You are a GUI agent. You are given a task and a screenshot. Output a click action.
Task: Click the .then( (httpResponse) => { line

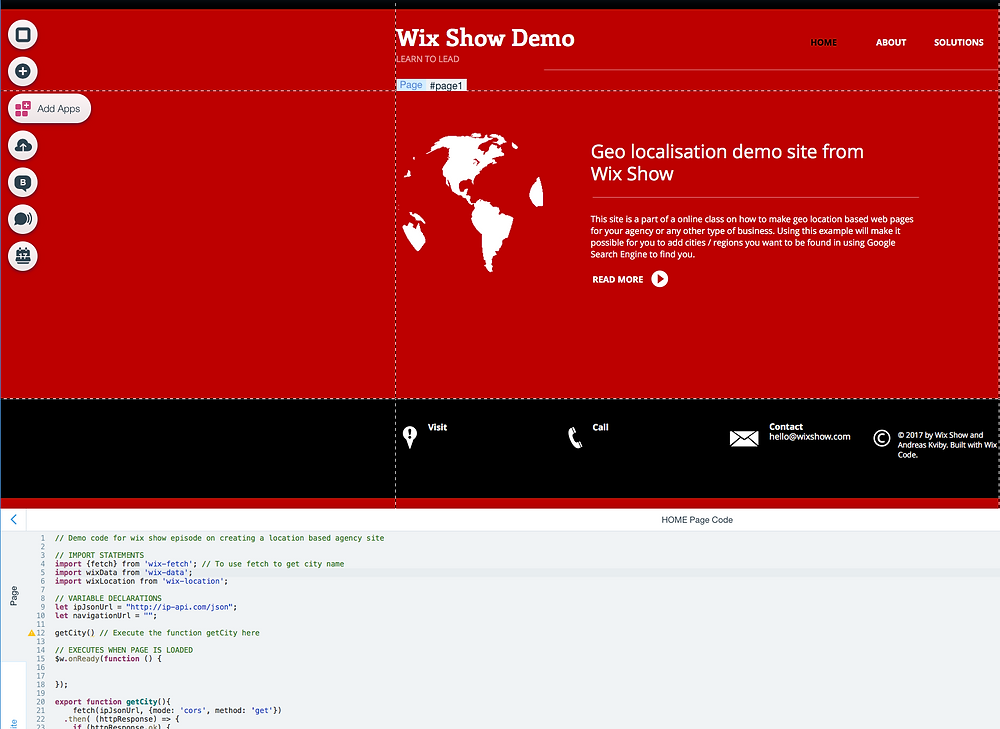coord(121,719)
